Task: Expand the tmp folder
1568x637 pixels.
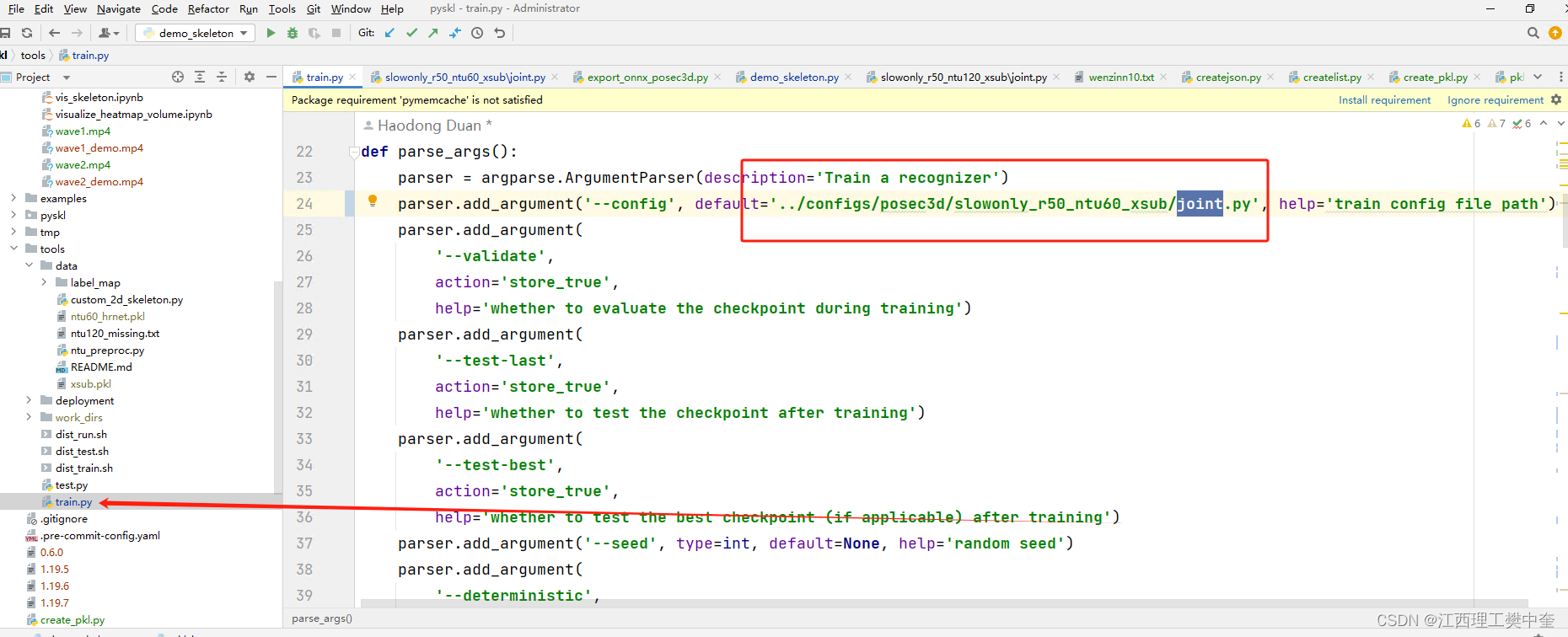Action: (13, 232)
